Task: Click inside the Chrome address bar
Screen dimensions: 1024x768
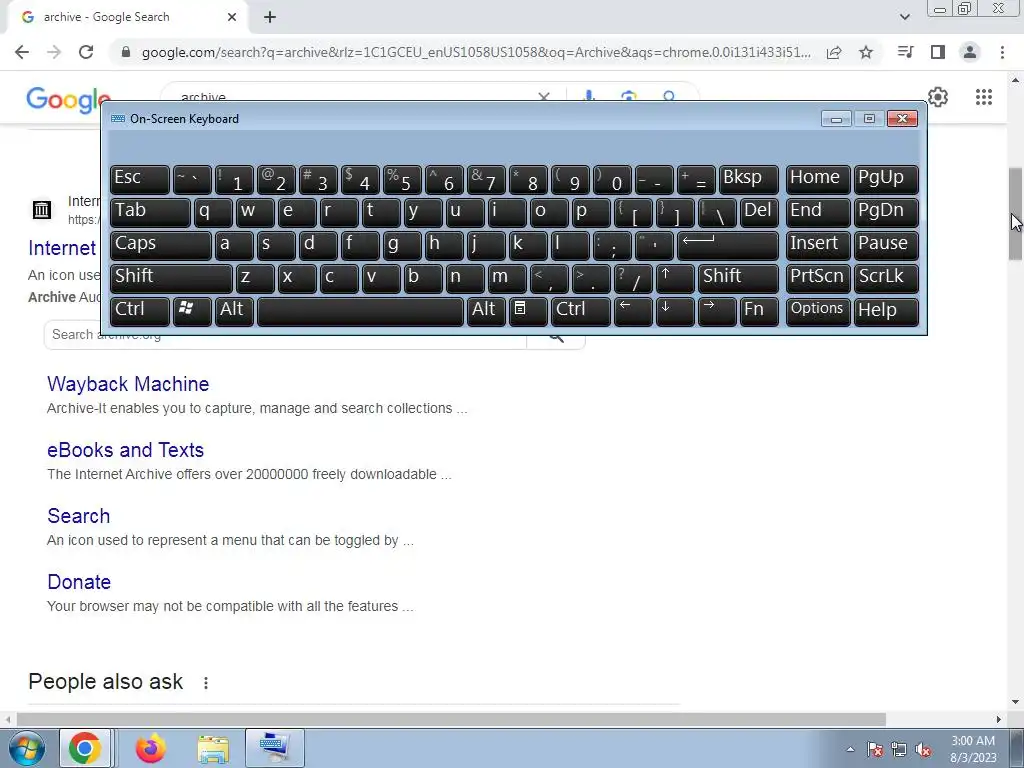Action: [475, 52]
